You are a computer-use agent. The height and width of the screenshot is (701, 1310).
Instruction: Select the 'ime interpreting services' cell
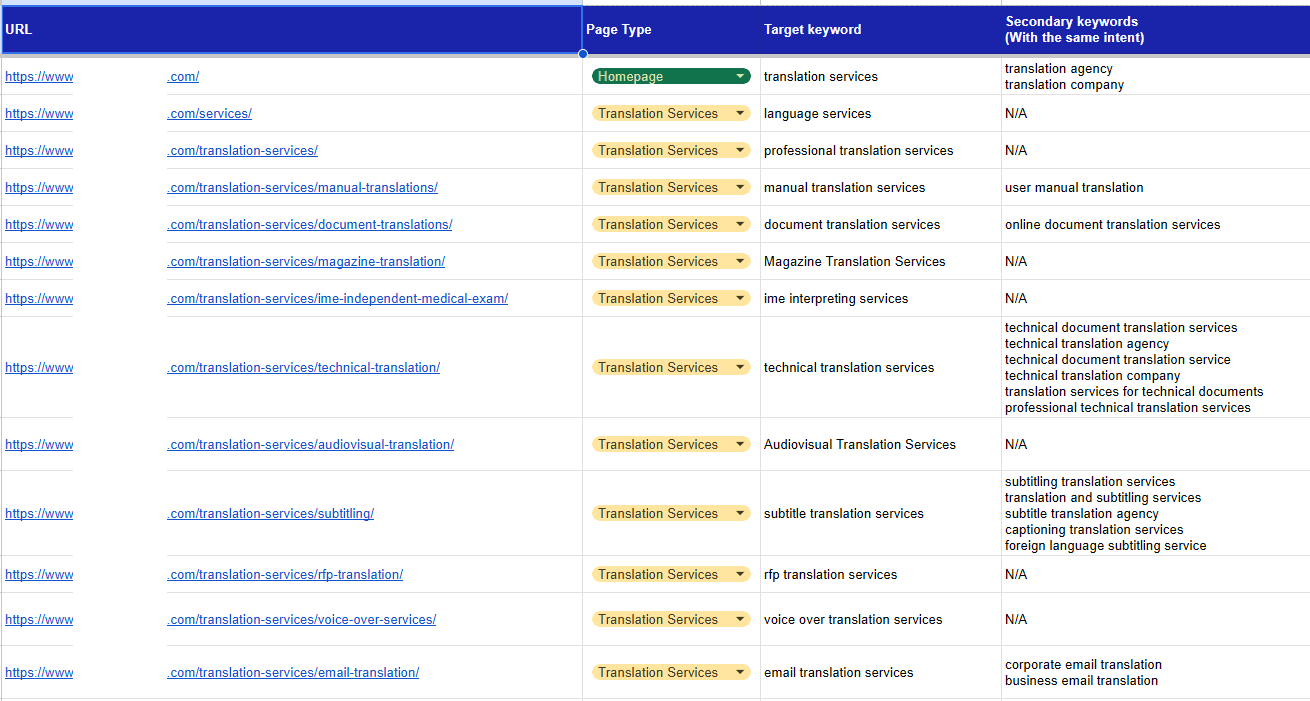[x=881, y=298]
